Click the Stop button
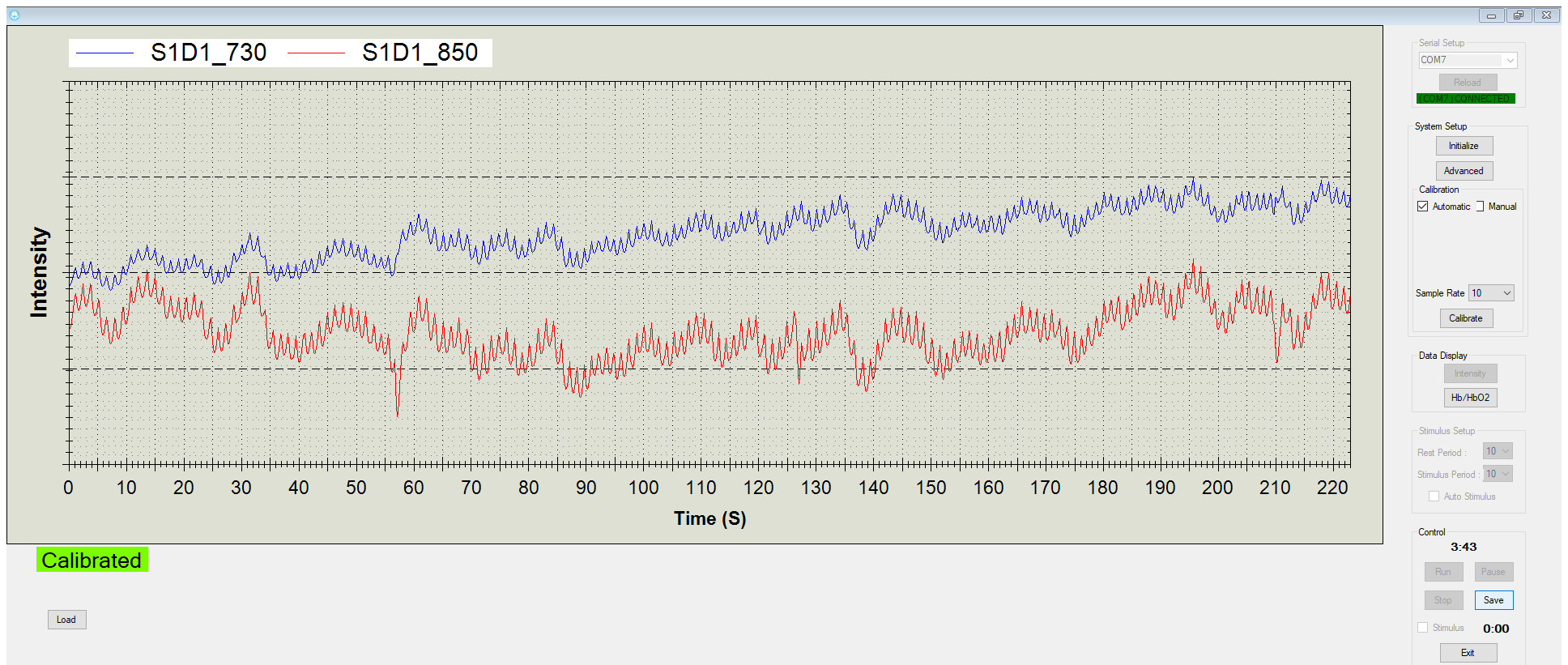The width and height of the screenshot is (1568, 665). [1444, 600]
